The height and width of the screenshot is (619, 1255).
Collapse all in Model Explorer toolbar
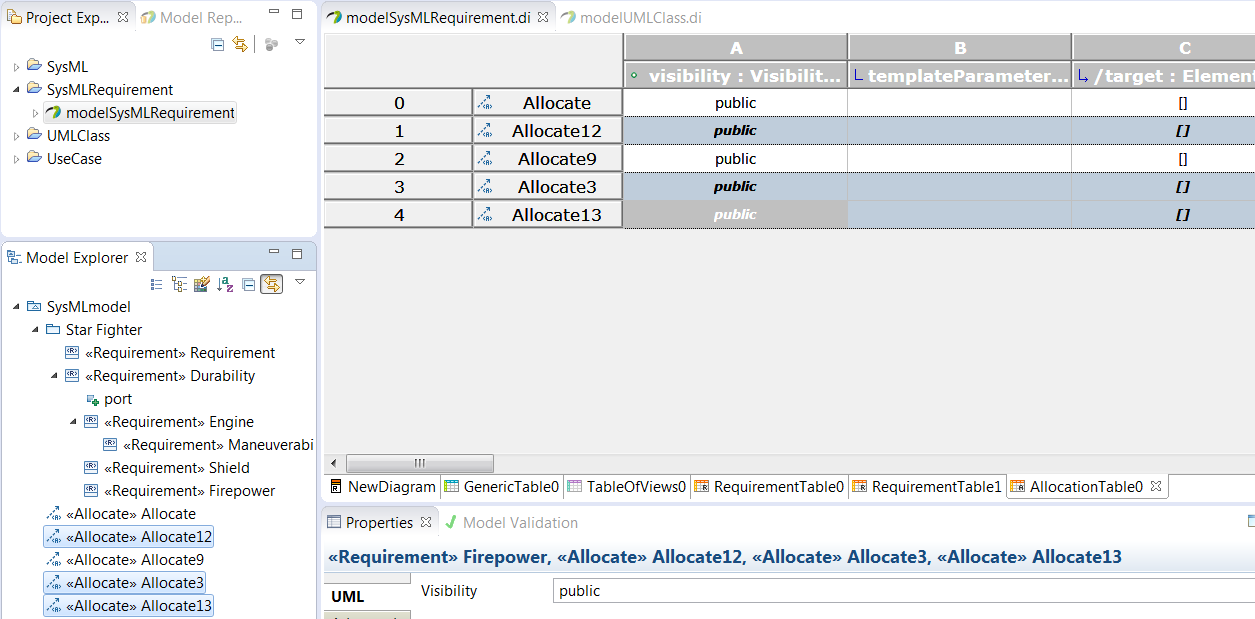tap(248, 284)
